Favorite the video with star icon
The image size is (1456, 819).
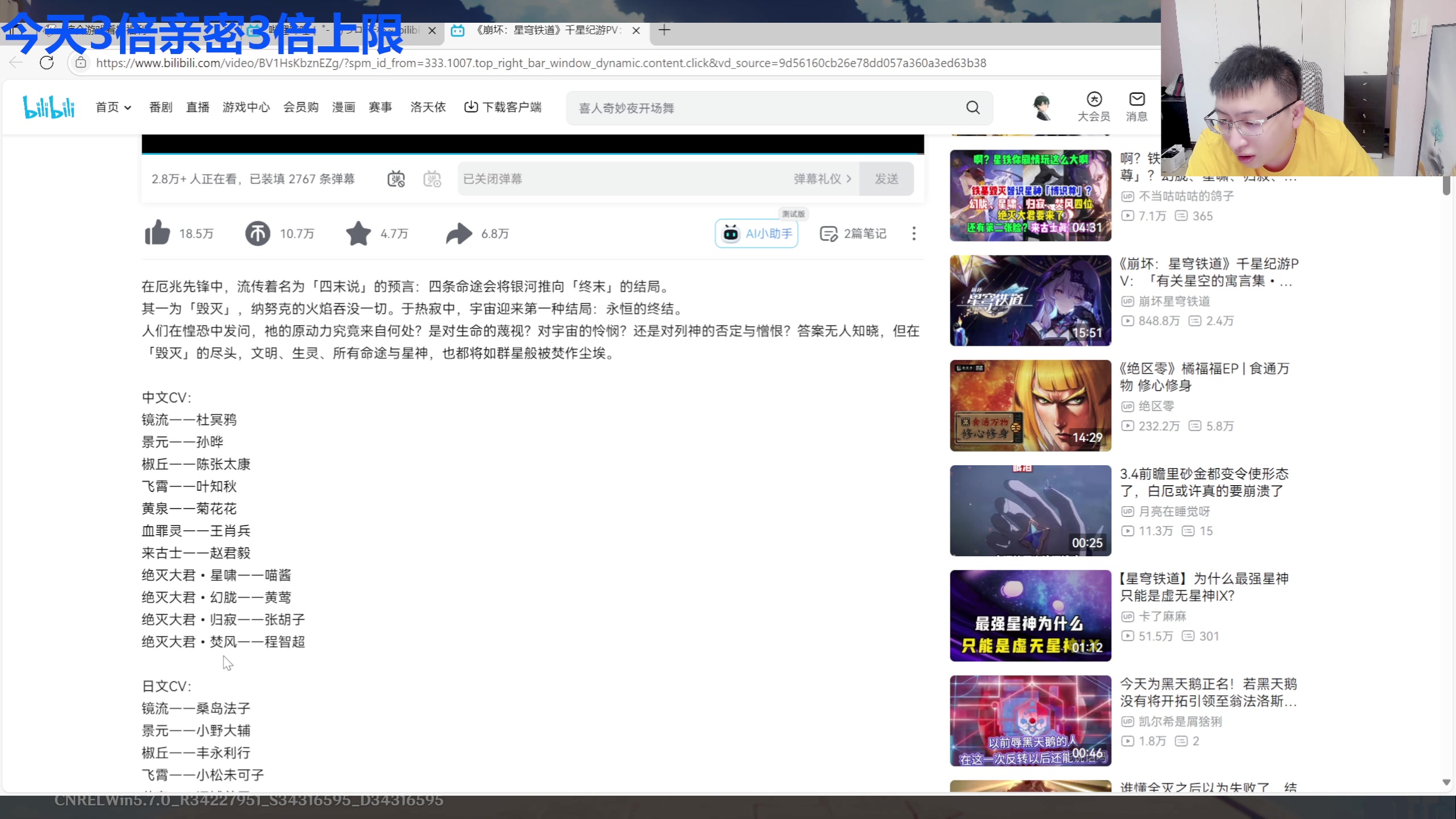point(358,233)
